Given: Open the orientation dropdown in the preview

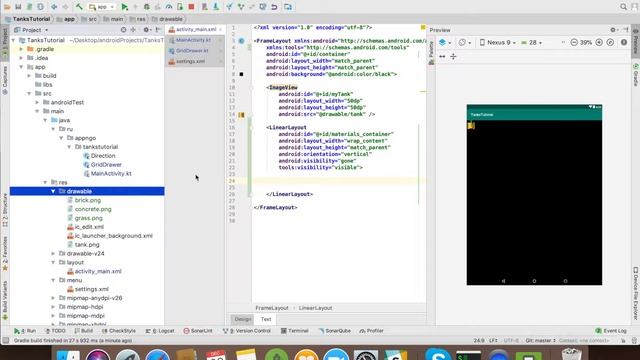Looking at the screenshot, I should click(x=464, y=42).
